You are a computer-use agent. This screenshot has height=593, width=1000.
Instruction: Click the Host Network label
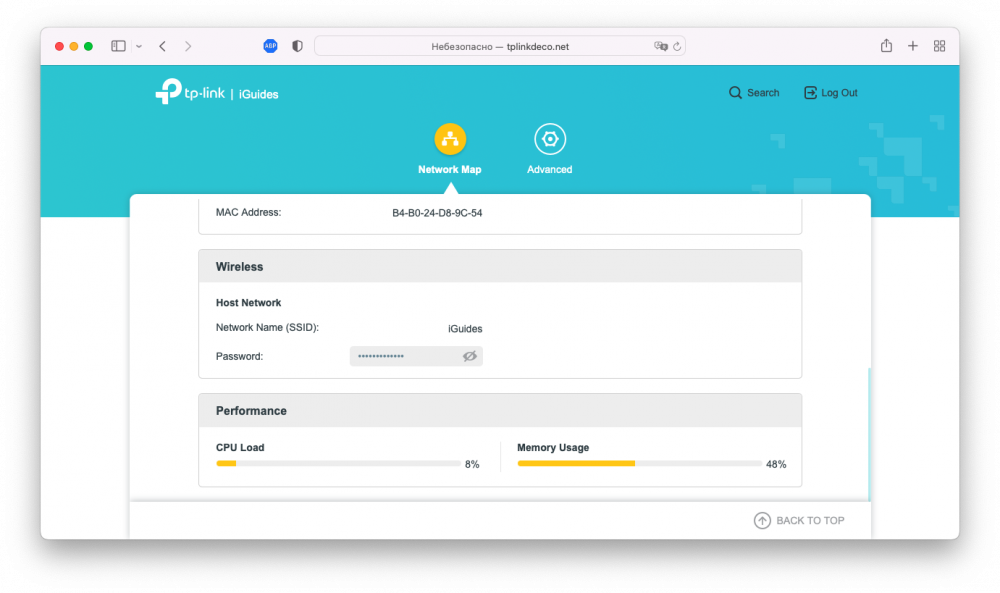248,303
